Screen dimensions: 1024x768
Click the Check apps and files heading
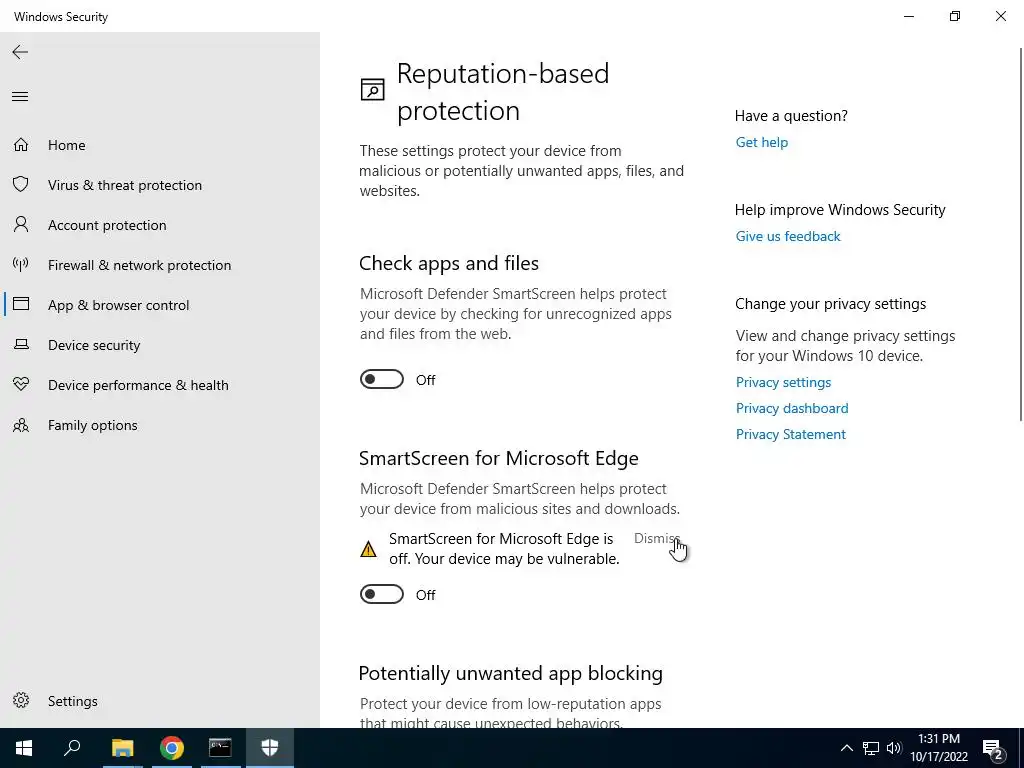coord(449,263)
